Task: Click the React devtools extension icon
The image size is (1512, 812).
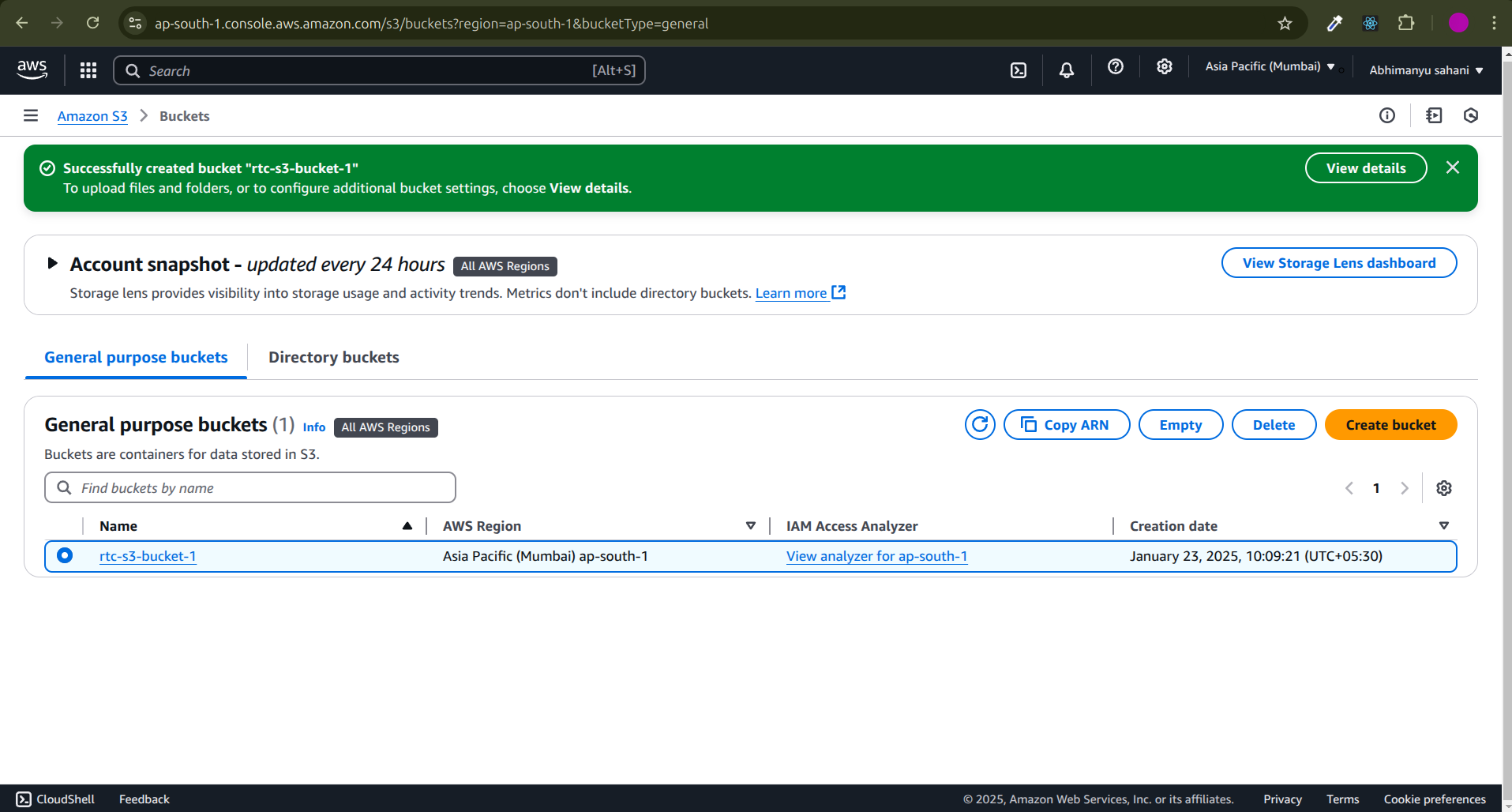Action: [1371, 23]
